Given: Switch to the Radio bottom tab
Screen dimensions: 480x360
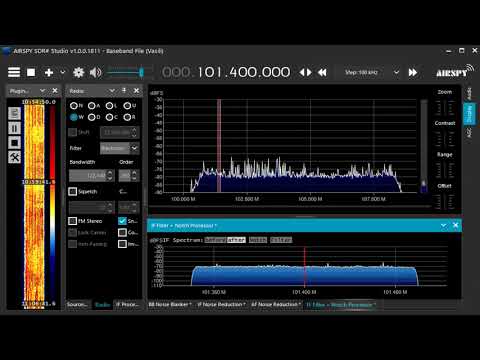Looking at the screenshot, I should (103, 305).
